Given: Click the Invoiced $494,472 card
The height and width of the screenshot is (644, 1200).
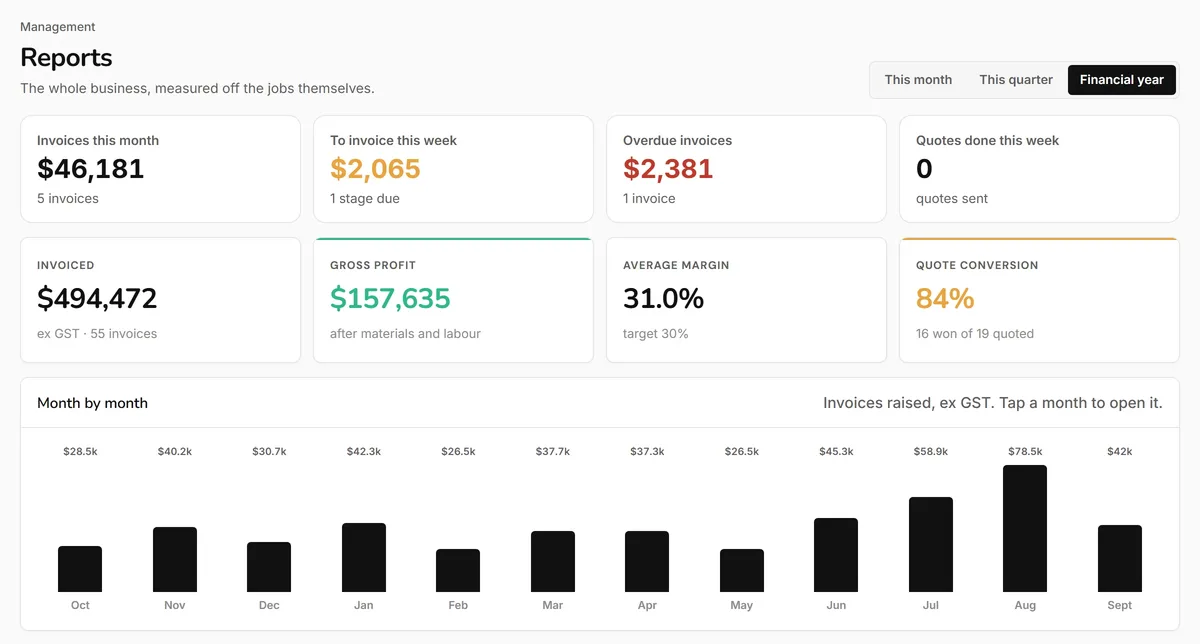Looking at the screenshot, I should point(160,300).
